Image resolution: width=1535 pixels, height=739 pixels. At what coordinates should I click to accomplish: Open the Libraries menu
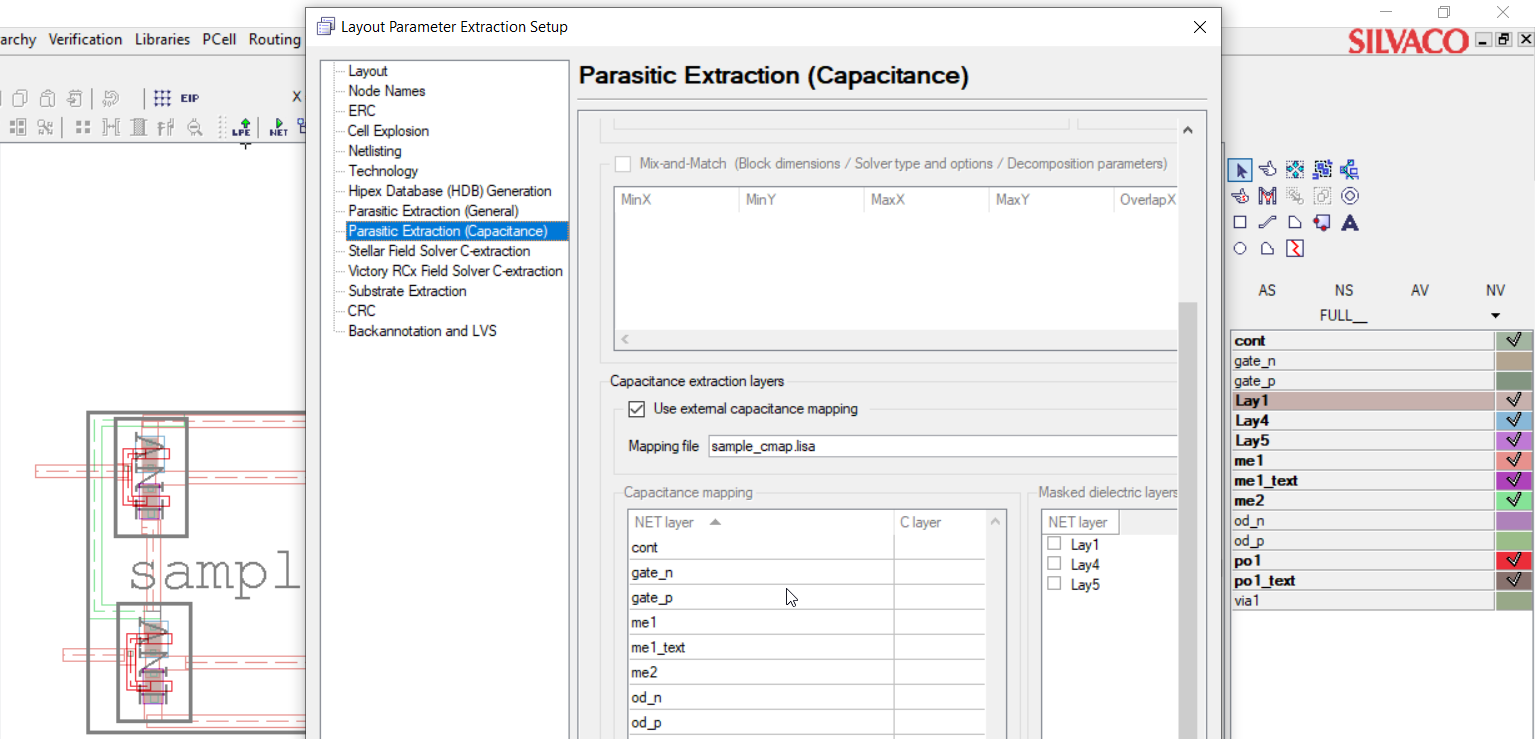(162, 39)
